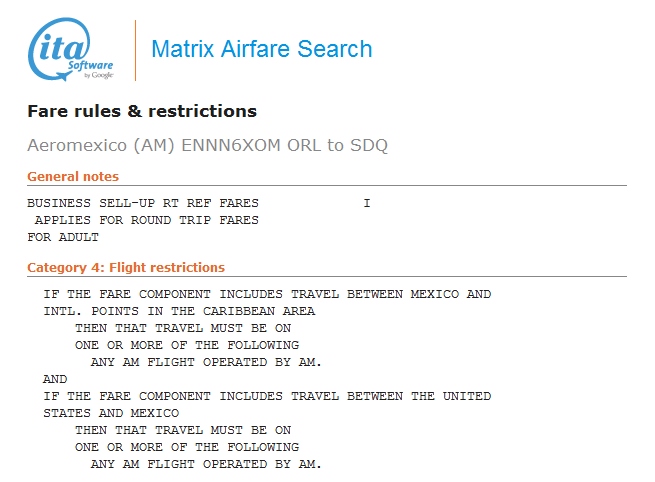Image resolution: width=655 pixels, height=482 pixels.
Task: Click the line mentioning BETWEEN THE UNITED
Action: pyautogui.click(x=267, y=396)
